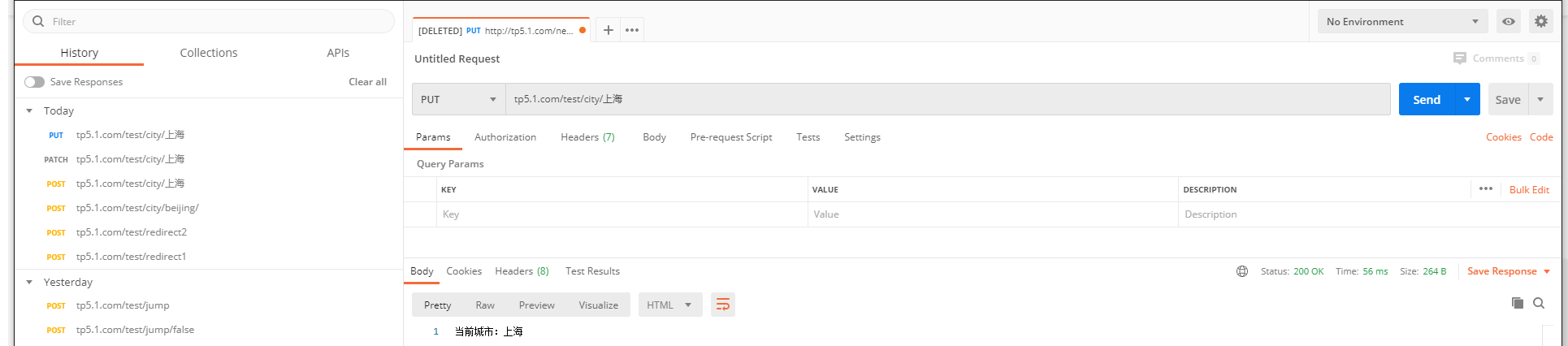This screenshot has height=346, width=1568.
Task: Open the Headers (7) request tab
Action: click(x=587, y=137)
